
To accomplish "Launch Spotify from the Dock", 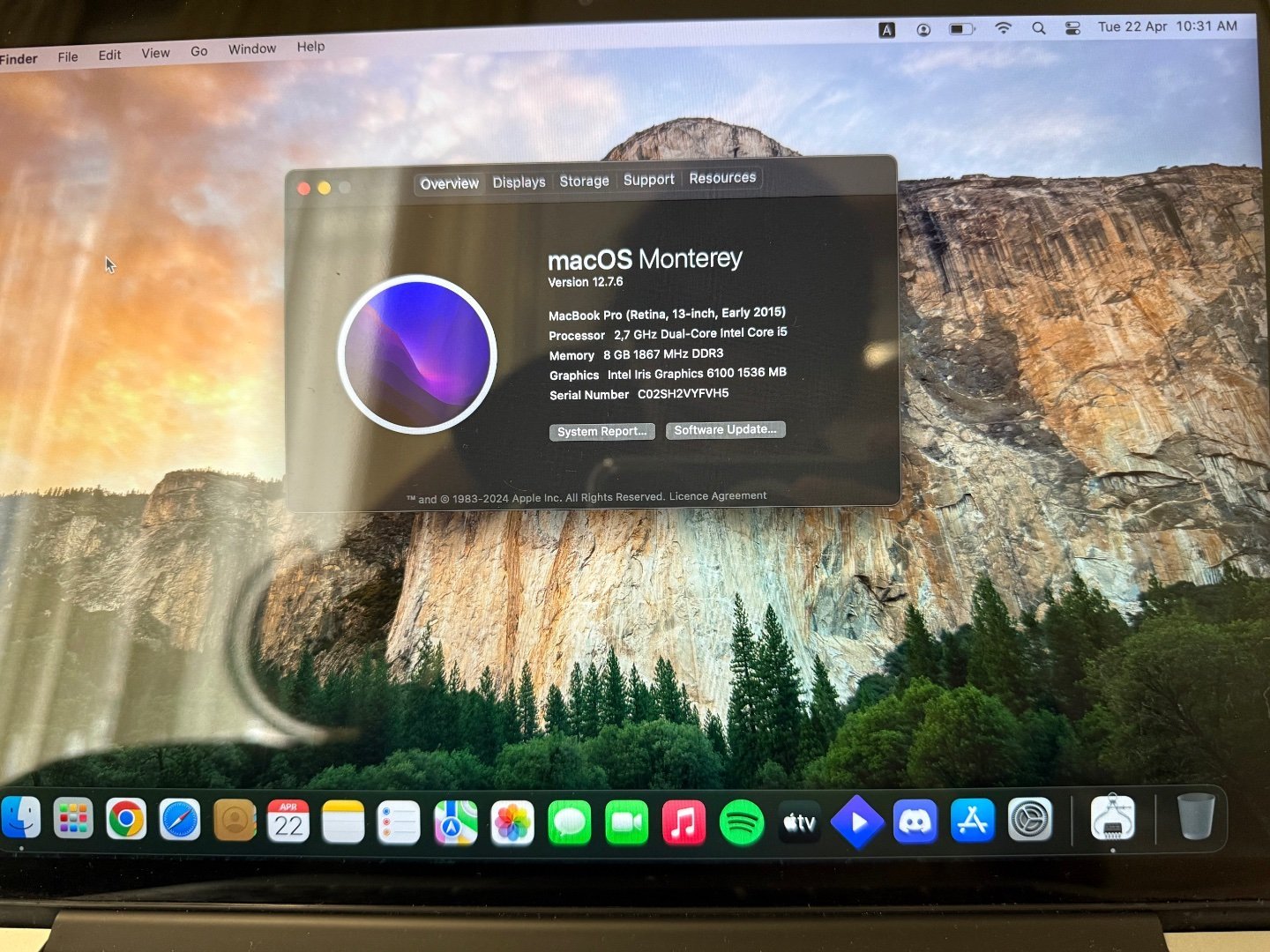I will click(x=742, y=823).
